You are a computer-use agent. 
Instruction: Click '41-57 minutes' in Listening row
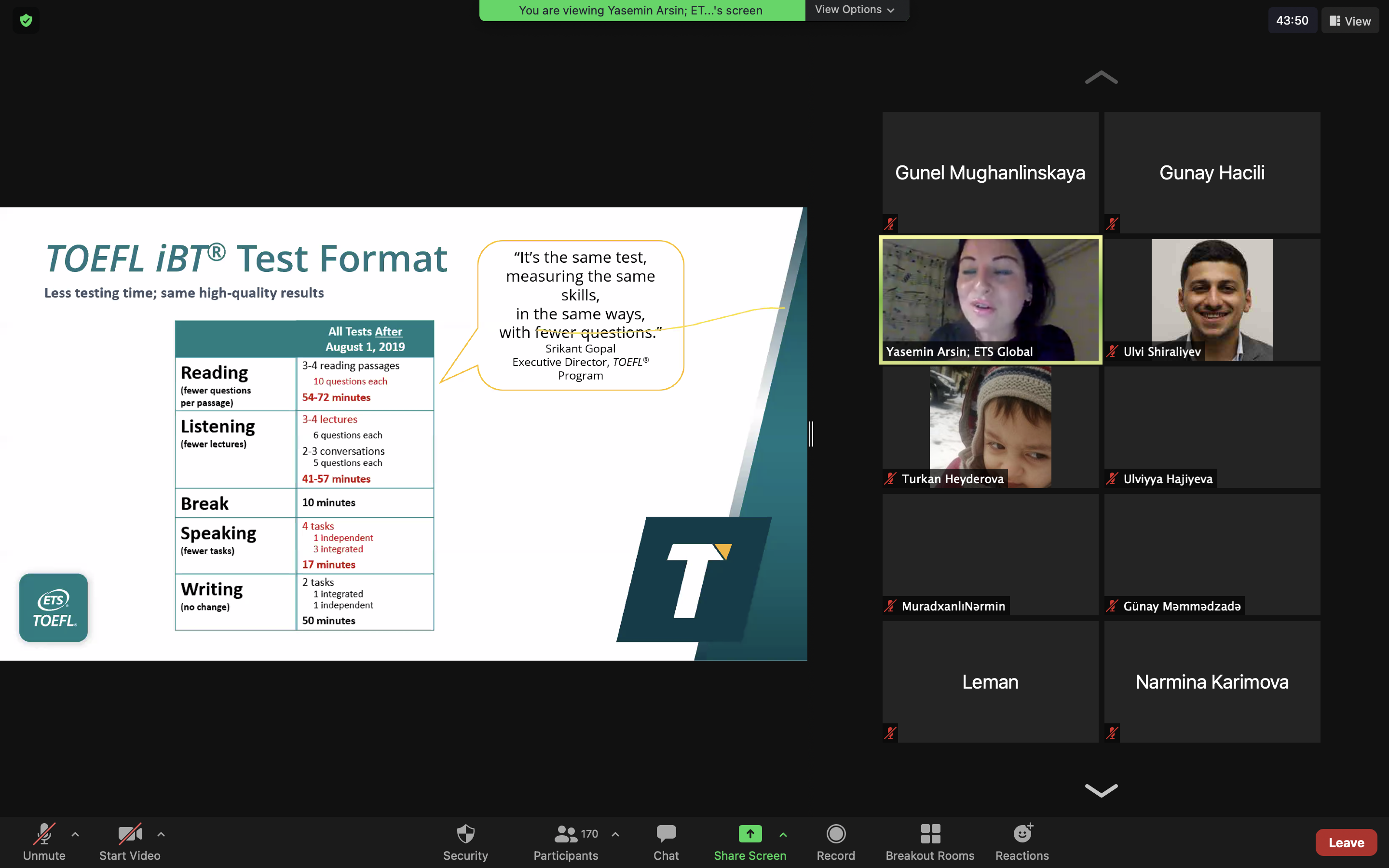(336, 479)
